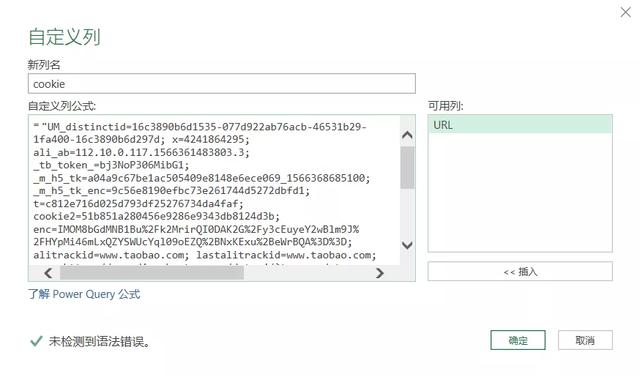
Task: Click empty area of the 可用列 list
Action: (x=520, y=192)
